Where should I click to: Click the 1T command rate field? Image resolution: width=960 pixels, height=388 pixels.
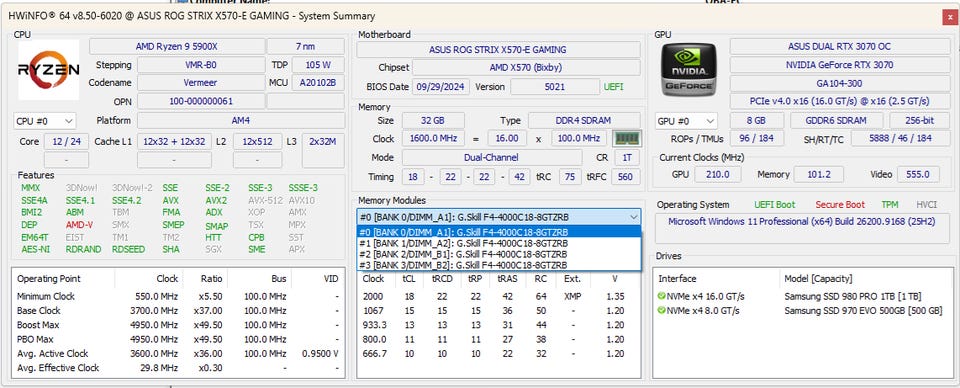627,157
